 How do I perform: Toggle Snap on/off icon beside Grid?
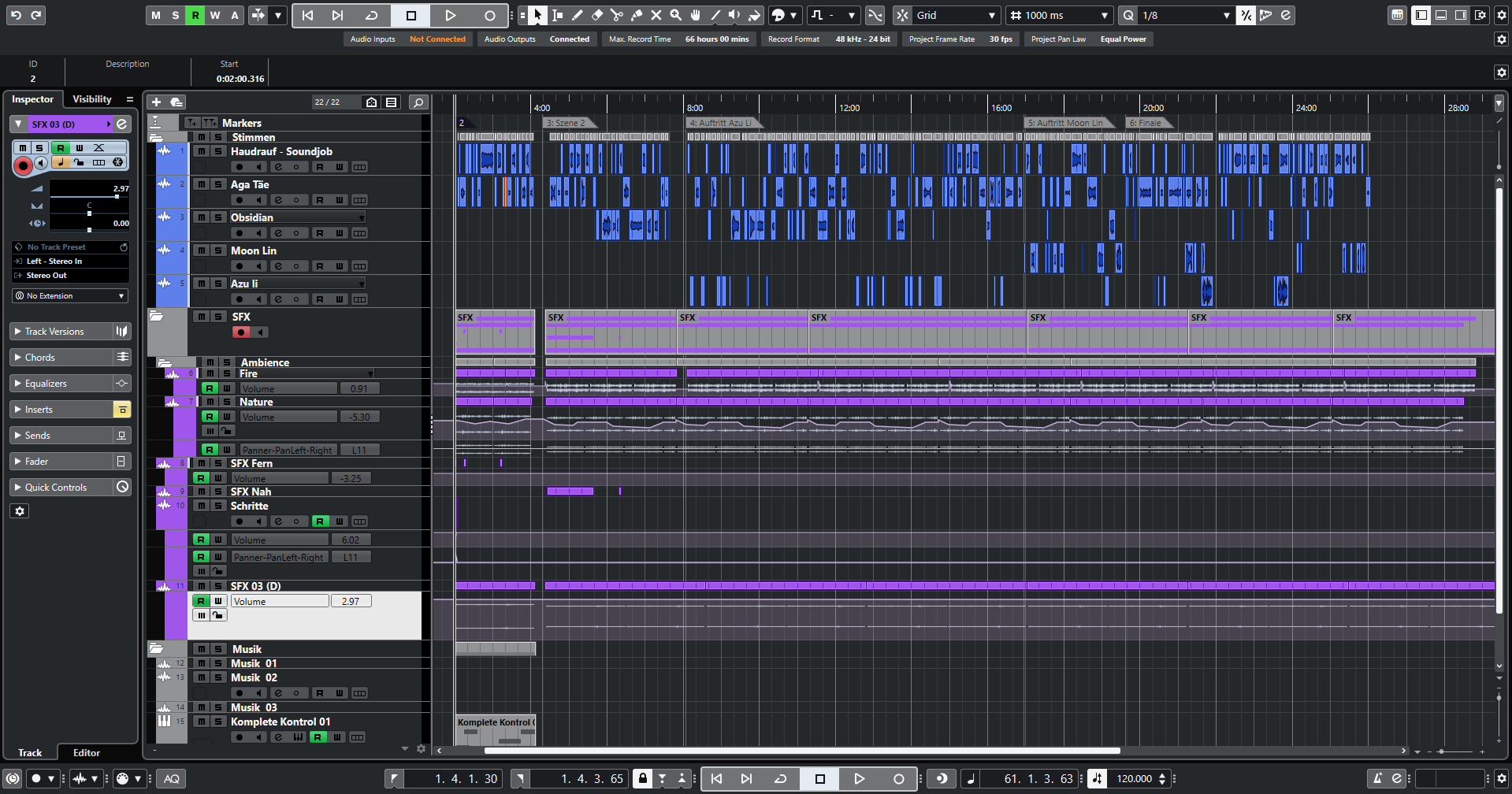coord(903,15)
